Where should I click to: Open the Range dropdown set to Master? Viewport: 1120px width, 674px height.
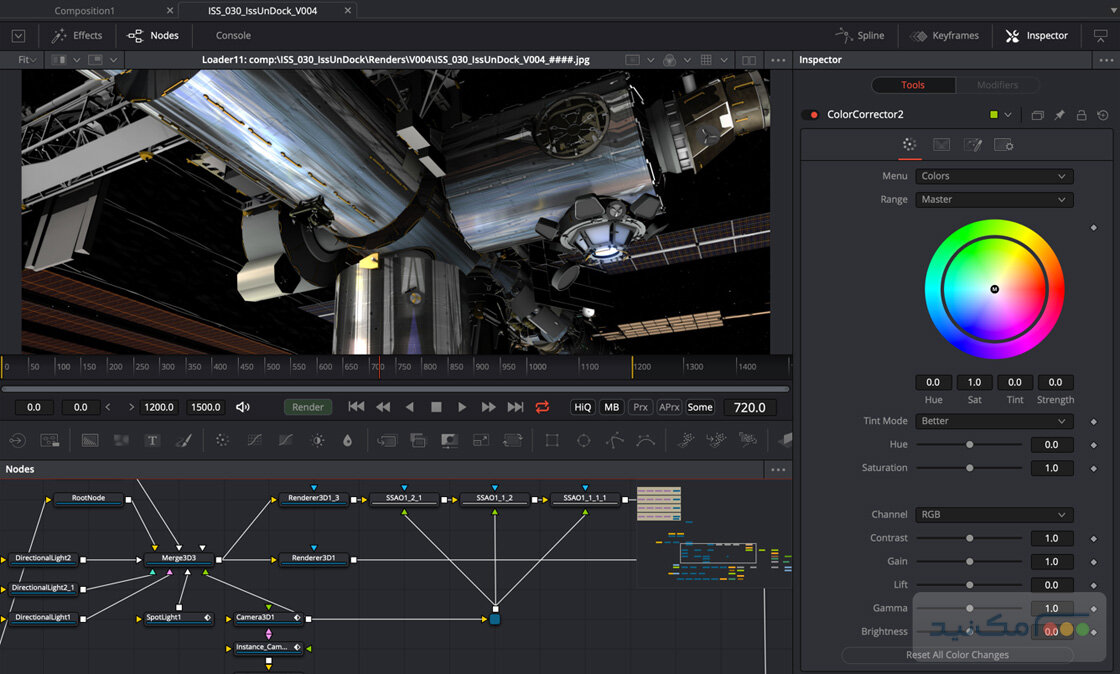(993, 199)
